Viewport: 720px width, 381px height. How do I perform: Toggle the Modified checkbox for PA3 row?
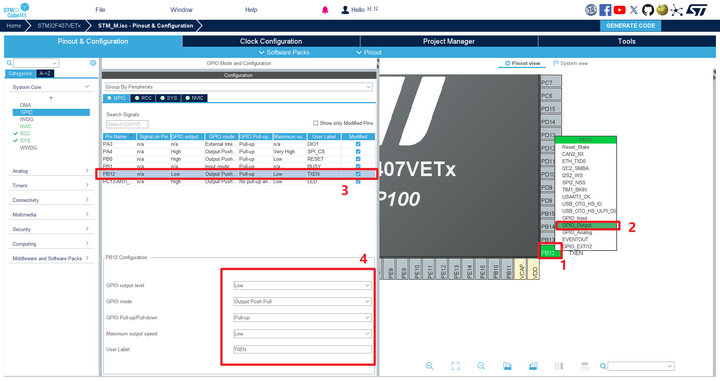[x=358, y=144]
